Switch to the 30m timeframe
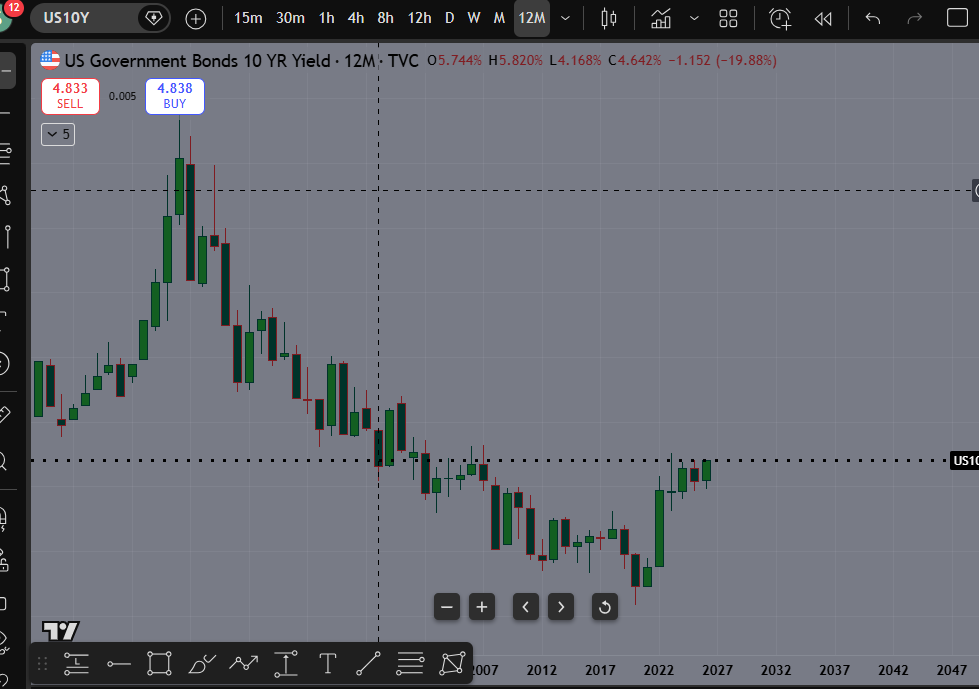The width and height of the screenshot is (979, 689). (x=290, y=18)
